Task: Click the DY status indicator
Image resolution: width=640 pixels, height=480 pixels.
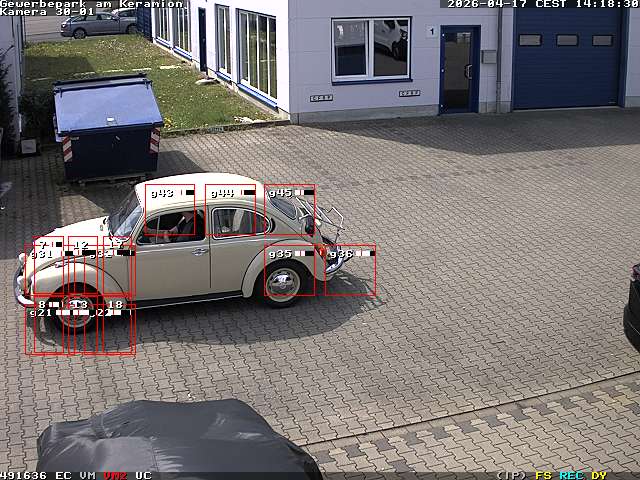Action: pos(599,475)
